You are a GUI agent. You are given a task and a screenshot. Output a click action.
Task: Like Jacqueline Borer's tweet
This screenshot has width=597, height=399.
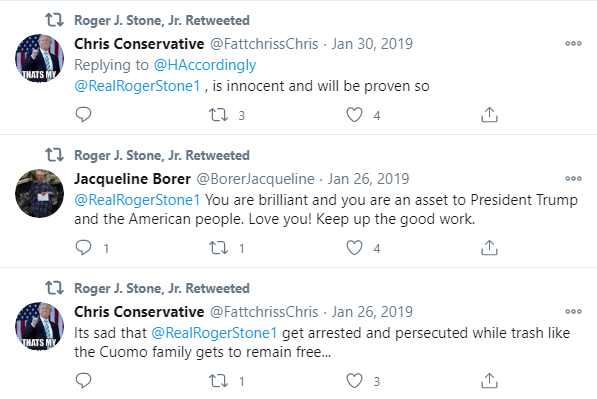pyautogui.click(x=354, y=248)
